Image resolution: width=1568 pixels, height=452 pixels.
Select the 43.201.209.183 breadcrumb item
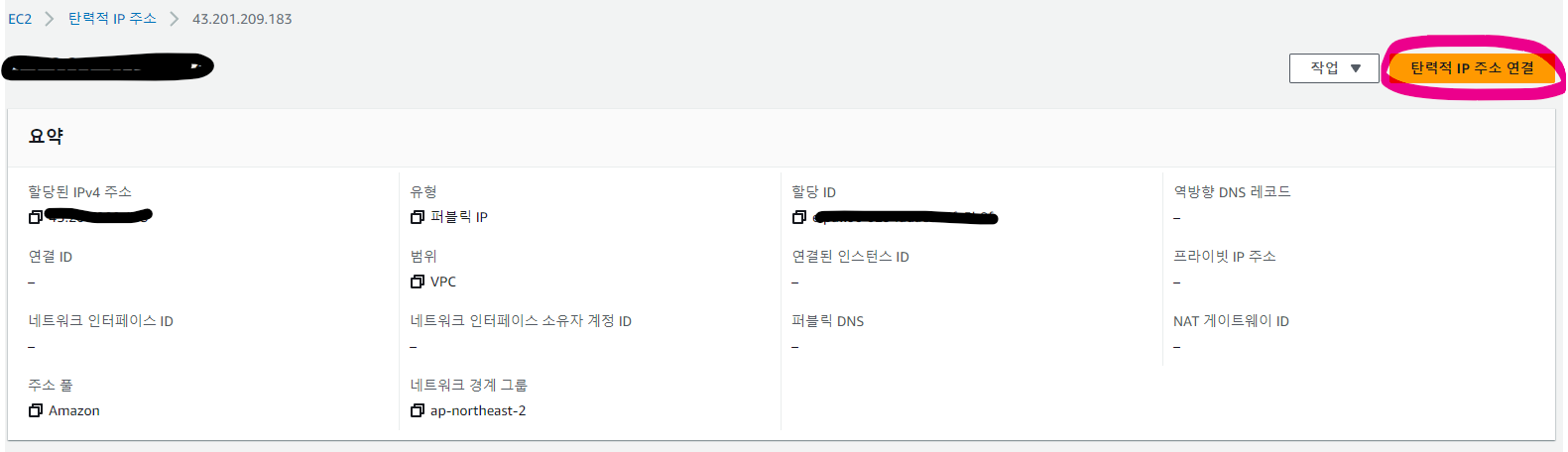coord(242,19)
